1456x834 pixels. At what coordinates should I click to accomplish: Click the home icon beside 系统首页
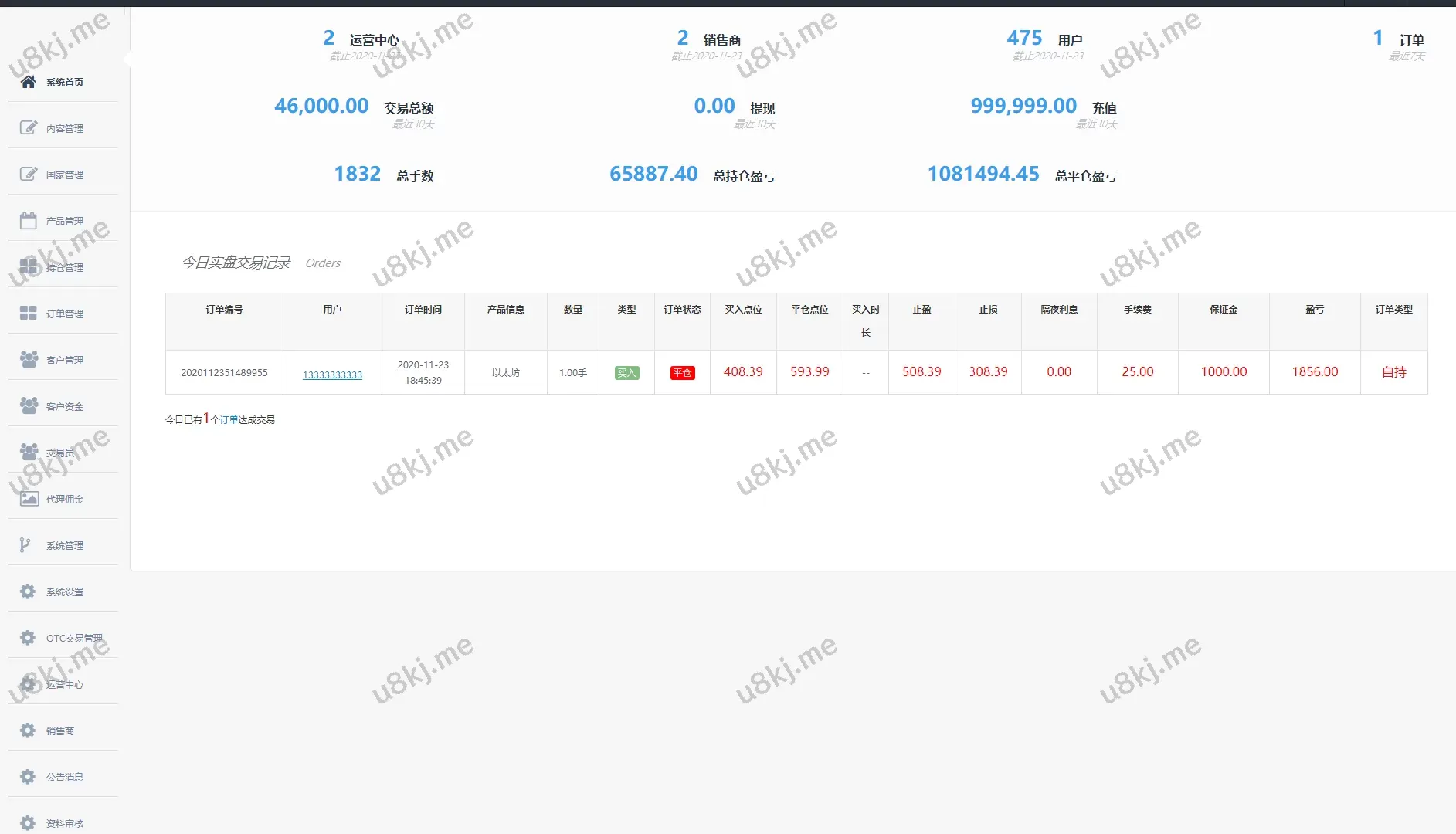click(29, 82)
